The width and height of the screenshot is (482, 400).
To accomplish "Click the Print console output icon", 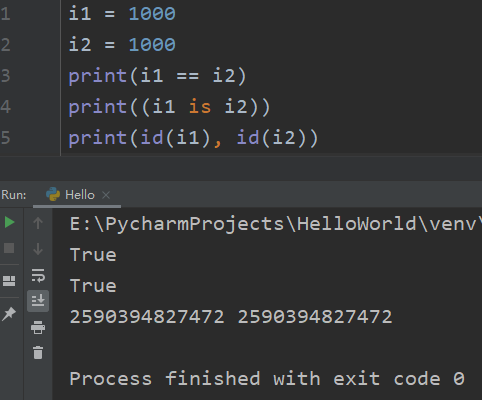I will coord(38,327).
